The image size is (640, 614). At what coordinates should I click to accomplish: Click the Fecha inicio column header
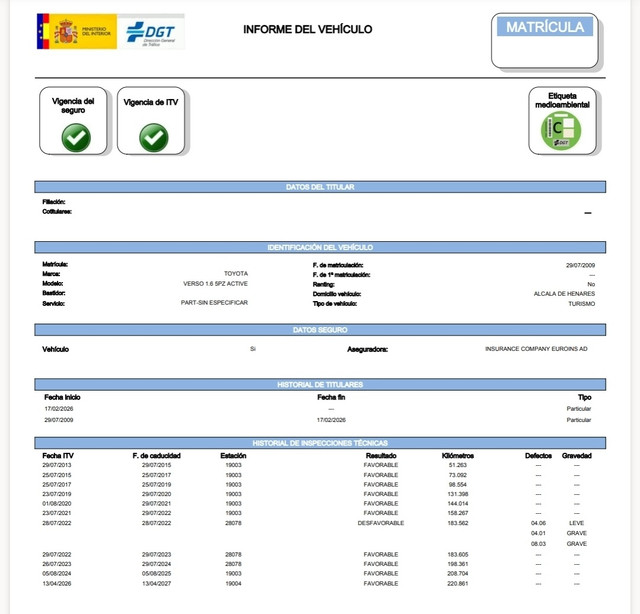(62, 397)
